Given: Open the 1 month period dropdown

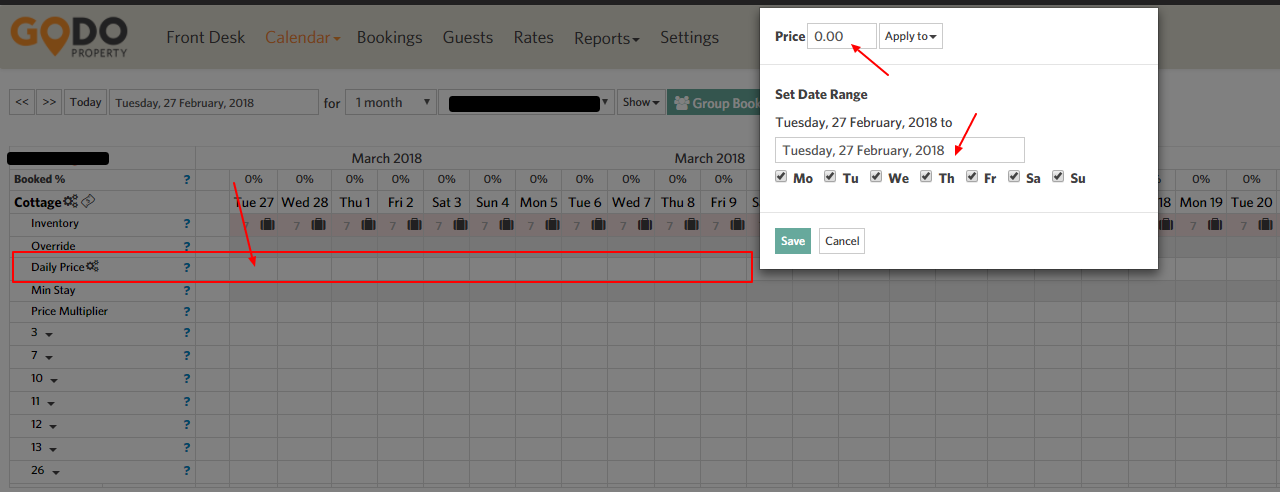Looking at the screenshot, I should pyautogui.click(x=391, y=102).
